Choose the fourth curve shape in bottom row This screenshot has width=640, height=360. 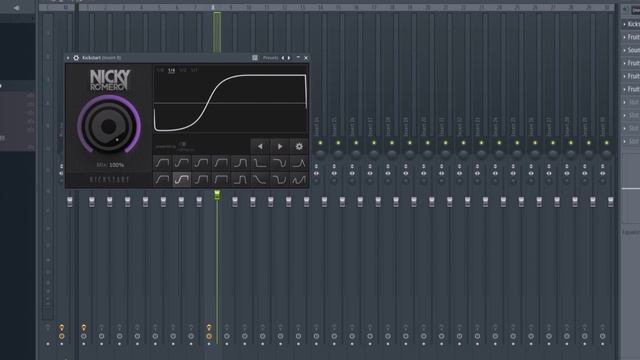pyautogui.click(x=221, y=179)
